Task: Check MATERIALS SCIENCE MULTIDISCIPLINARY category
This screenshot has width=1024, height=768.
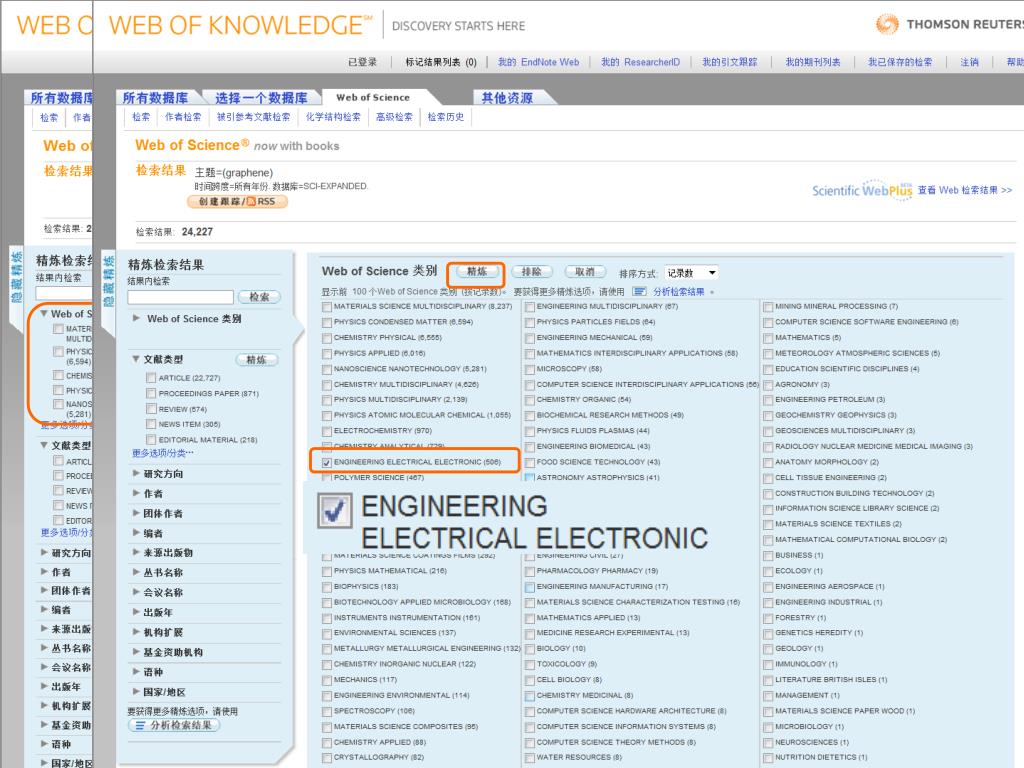Action: [327, 306]
